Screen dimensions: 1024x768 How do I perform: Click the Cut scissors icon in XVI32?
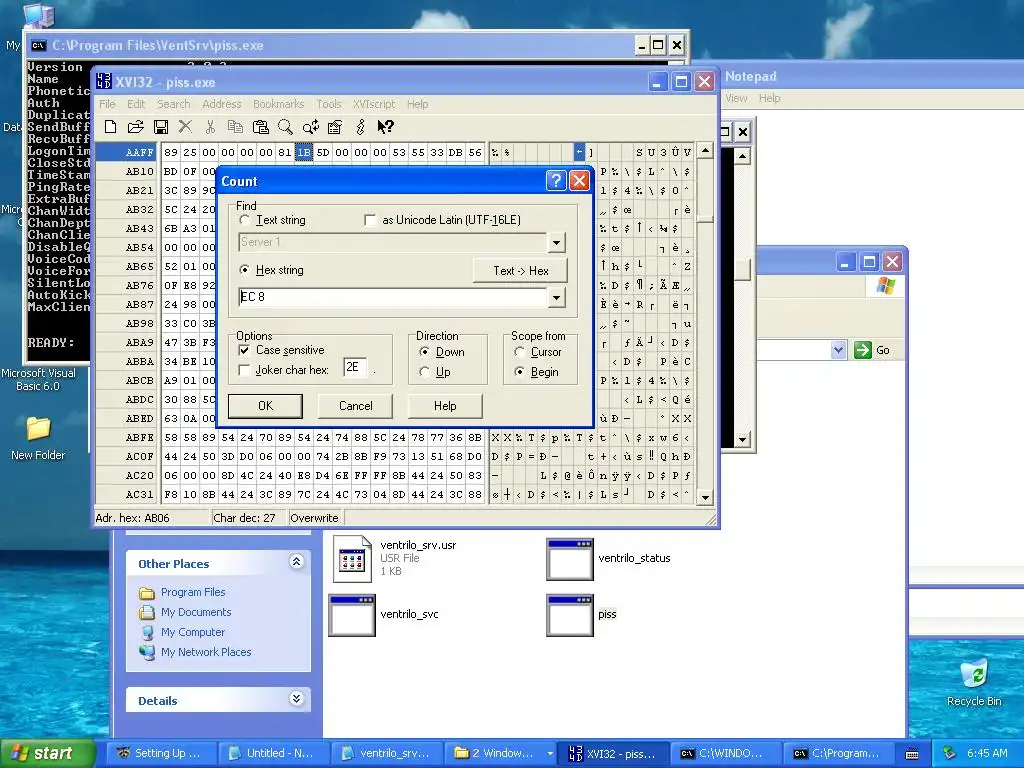210,127
